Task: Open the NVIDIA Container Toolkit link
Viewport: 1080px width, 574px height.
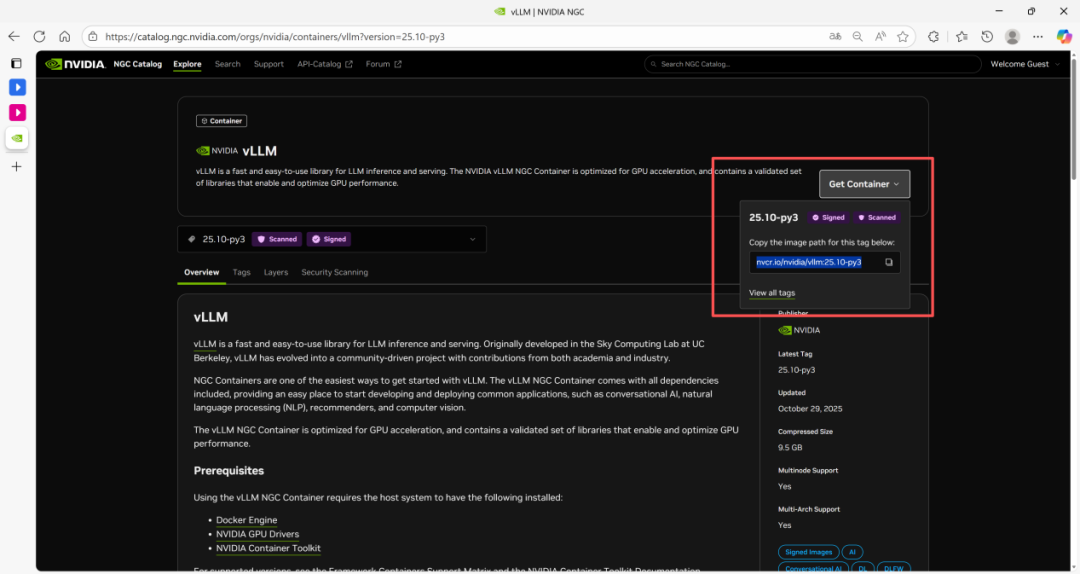Action: pos(268,548)
